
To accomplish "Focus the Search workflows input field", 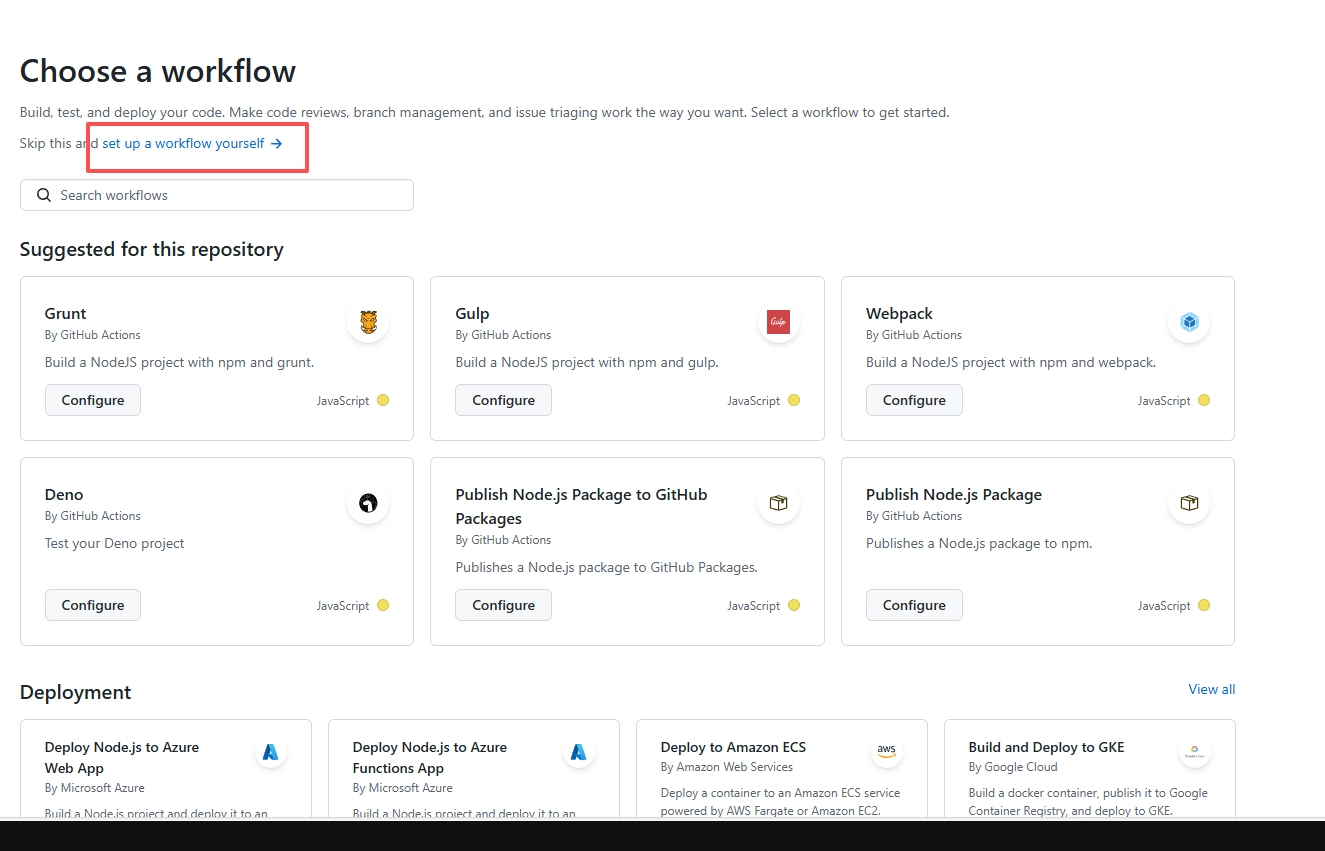I will 230,195.
